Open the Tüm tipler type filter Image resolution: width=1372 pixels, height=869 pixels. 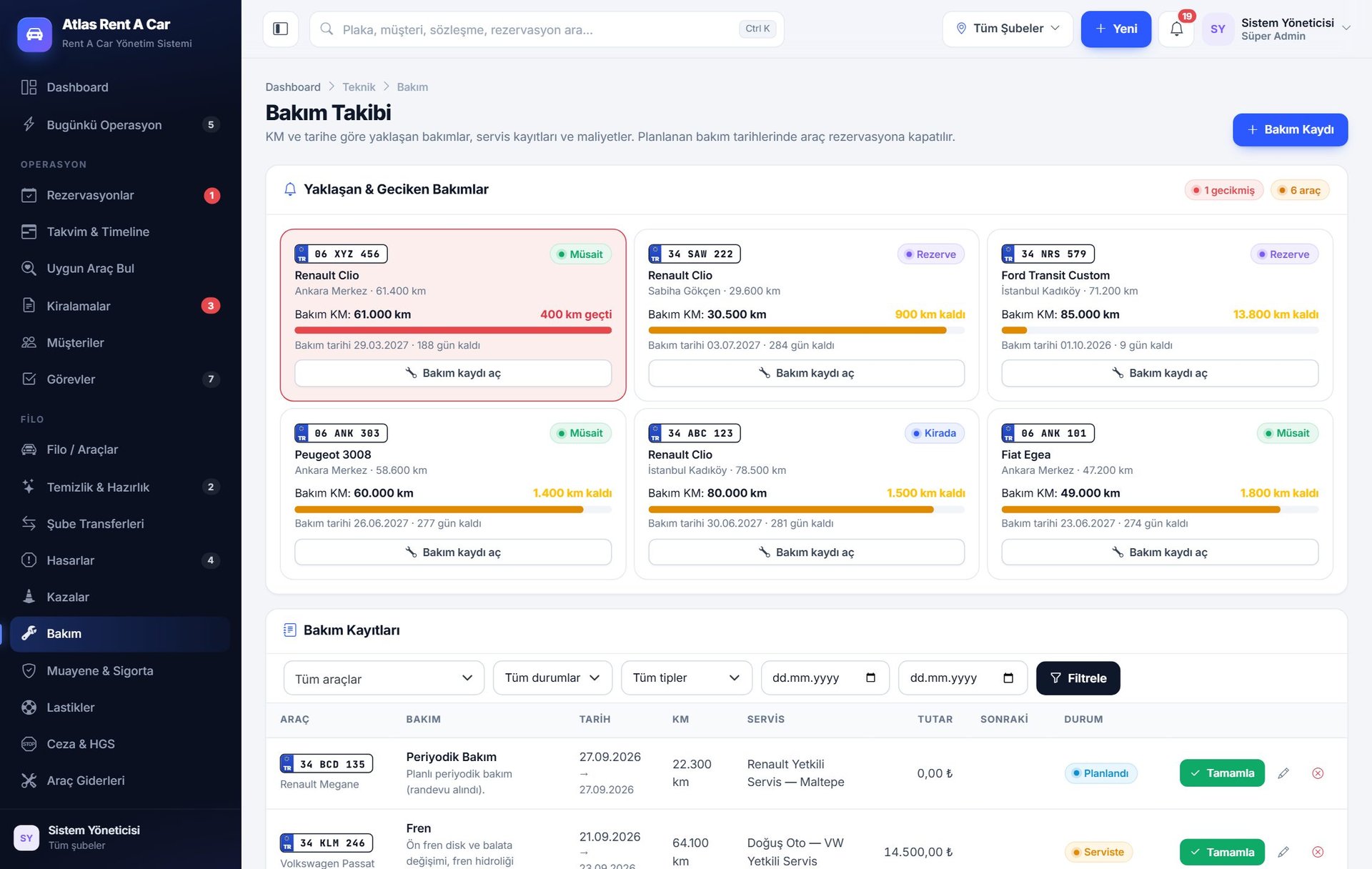click(686, 677)
